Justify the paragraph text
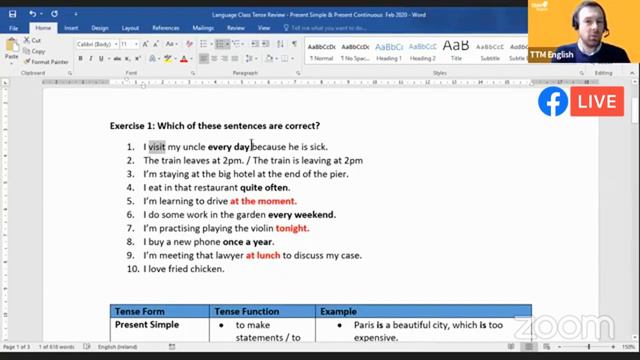The height and width of the screenshot is (360, 640). click(235, 59)
